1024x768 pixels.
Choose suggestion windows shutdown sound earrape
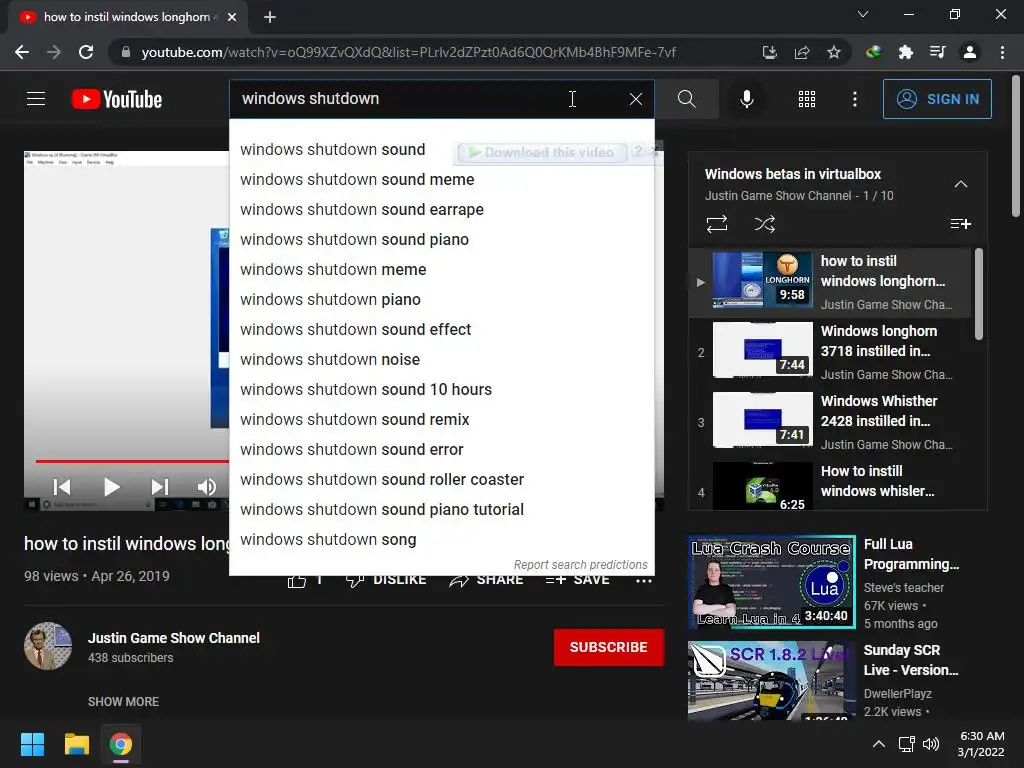tap(441, 210)
